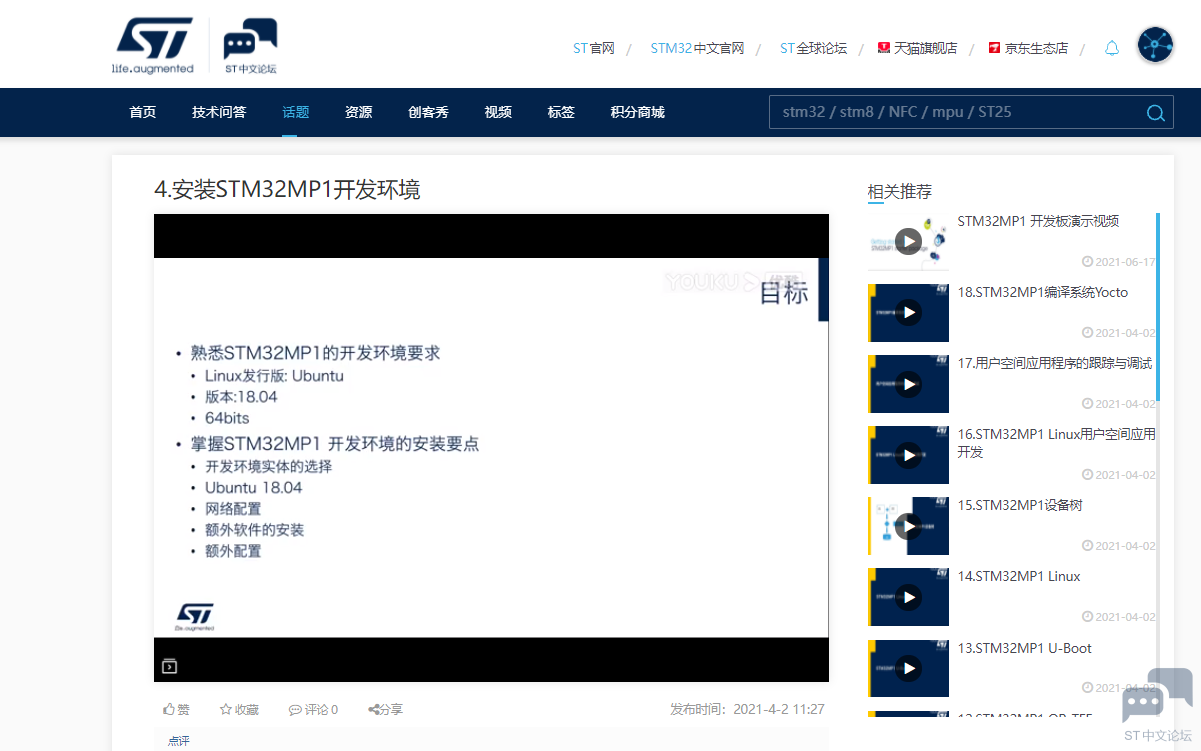Play the 18.STM32MP1编译系统Yocto video thumbnail
The height and width of the screenshot is (751, 1201).
[x=908, y=313]
